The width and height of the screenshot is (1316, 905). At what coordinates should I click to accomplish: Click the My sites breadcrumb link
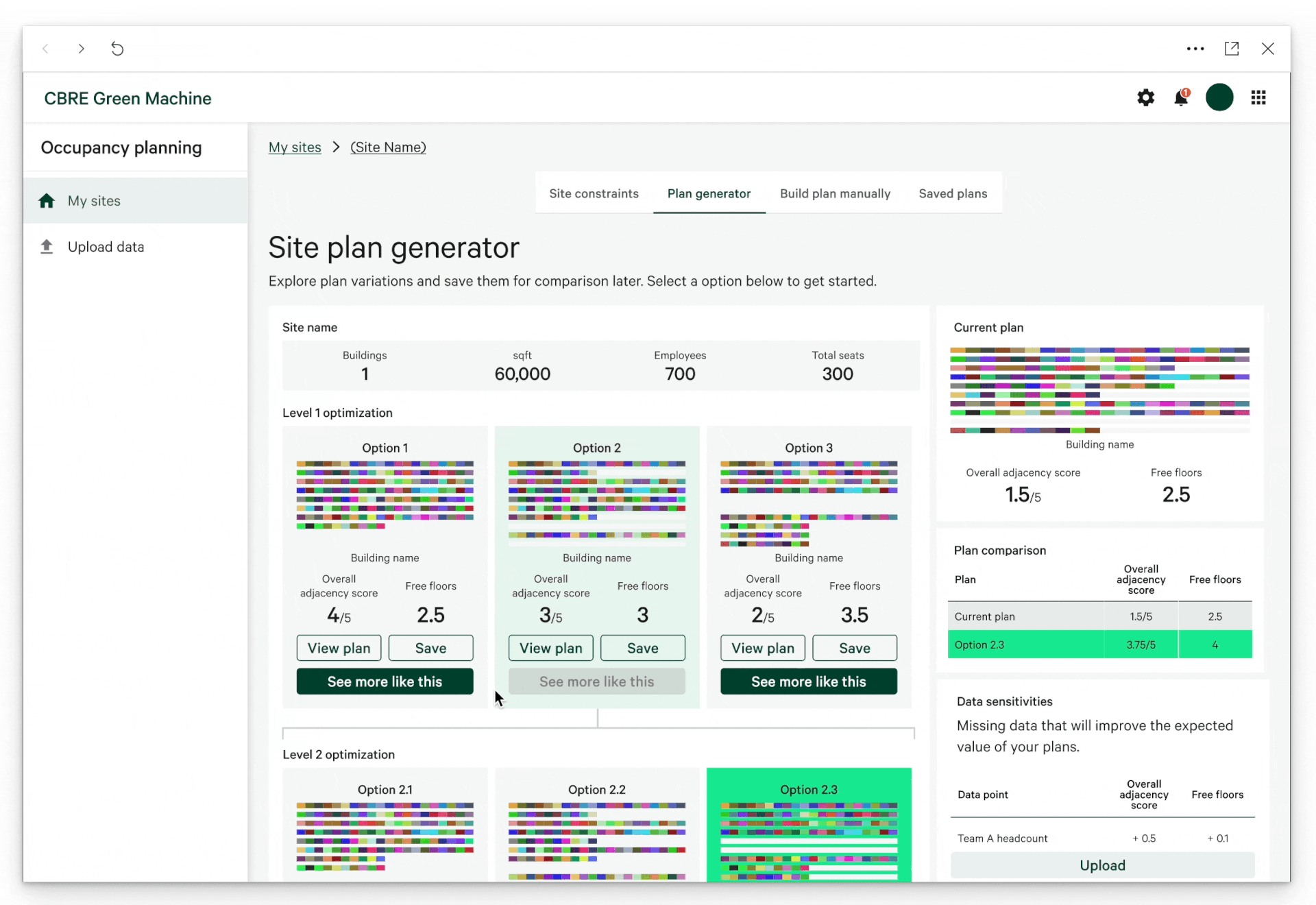(x=295, y=147)
